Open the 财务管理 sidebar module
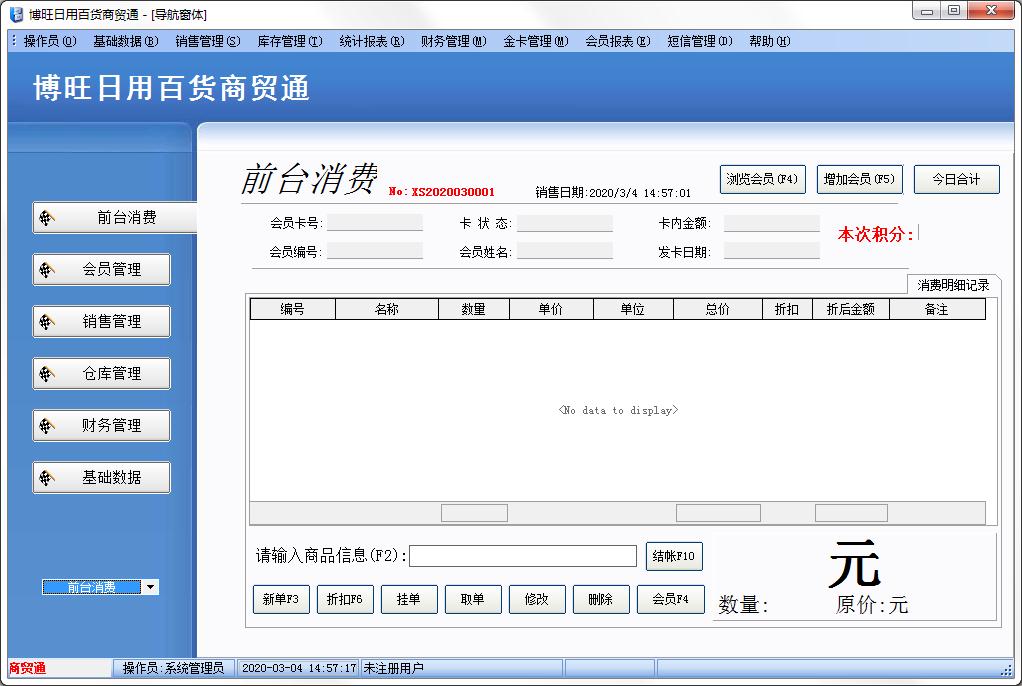Viewport: 1022px width, 686px height. coord(102,426)
